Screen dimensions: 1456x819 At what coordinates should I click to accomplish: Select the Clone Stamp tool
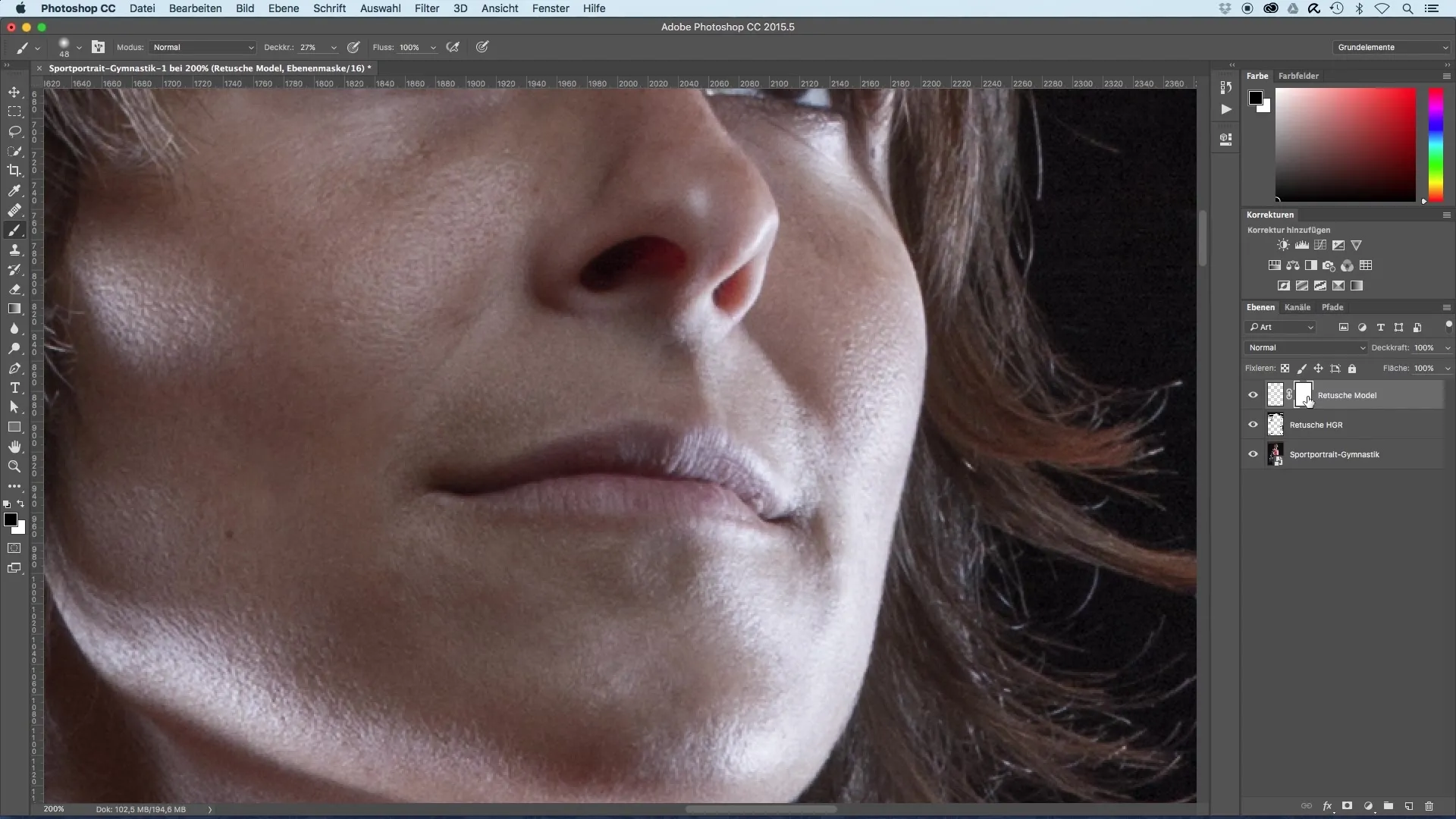pos(14,249)
